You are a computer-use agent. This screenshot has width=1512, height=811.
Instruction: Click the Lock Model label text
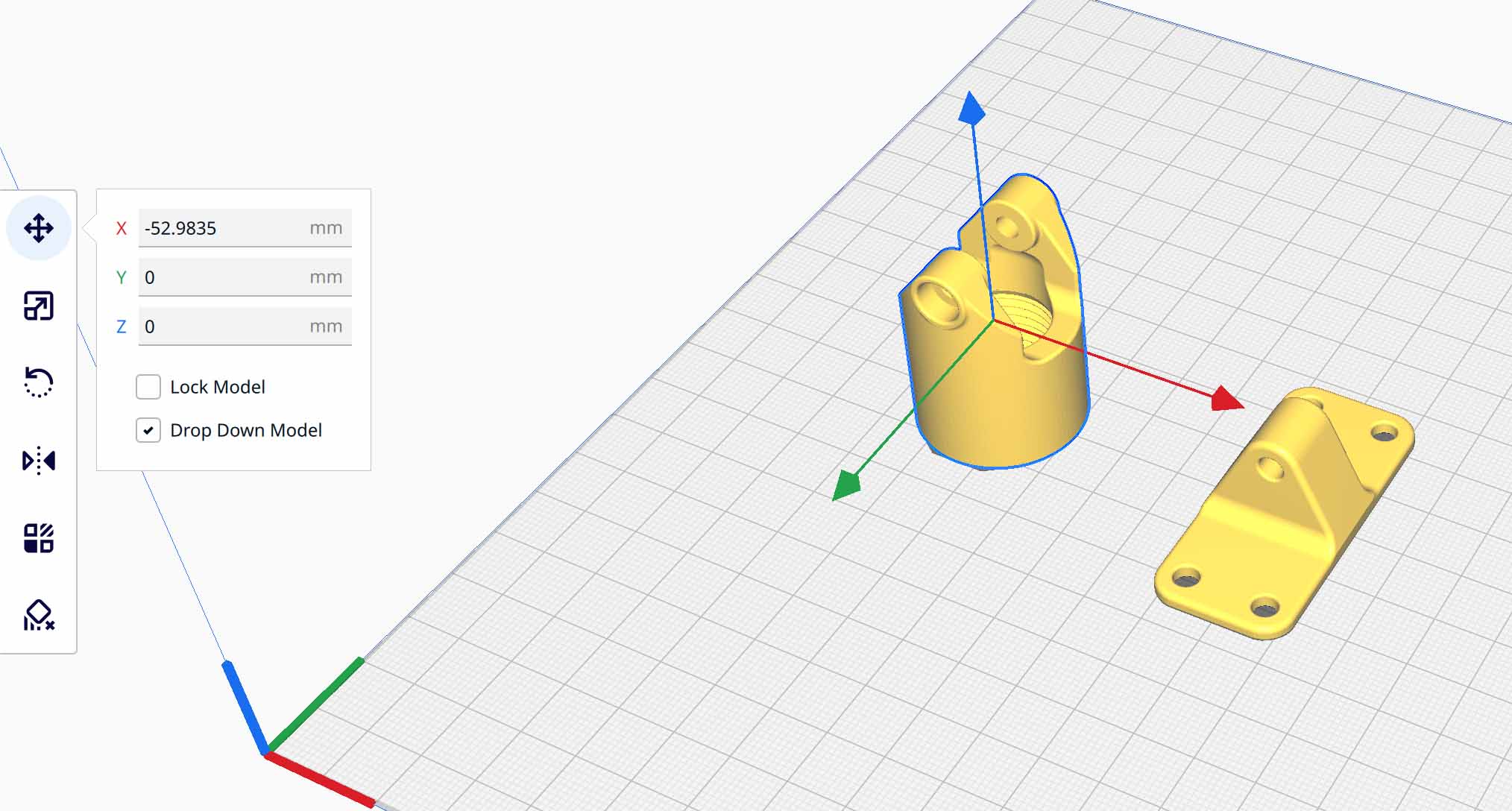(x=217, y=387)
